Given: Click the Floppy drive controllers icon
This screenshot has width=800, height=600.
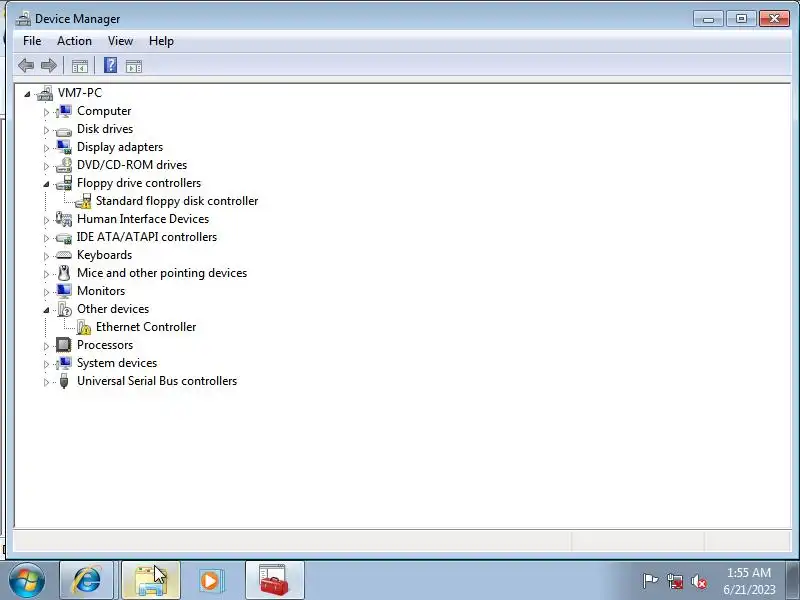Looking at the screenshot, I should coord(64,183).
